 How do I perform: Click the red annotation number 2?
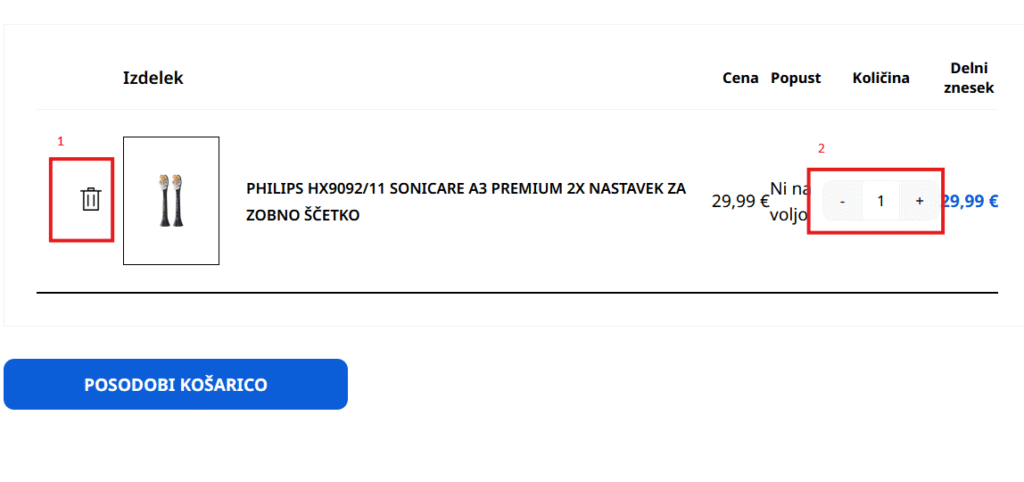[x=822, y=149]
